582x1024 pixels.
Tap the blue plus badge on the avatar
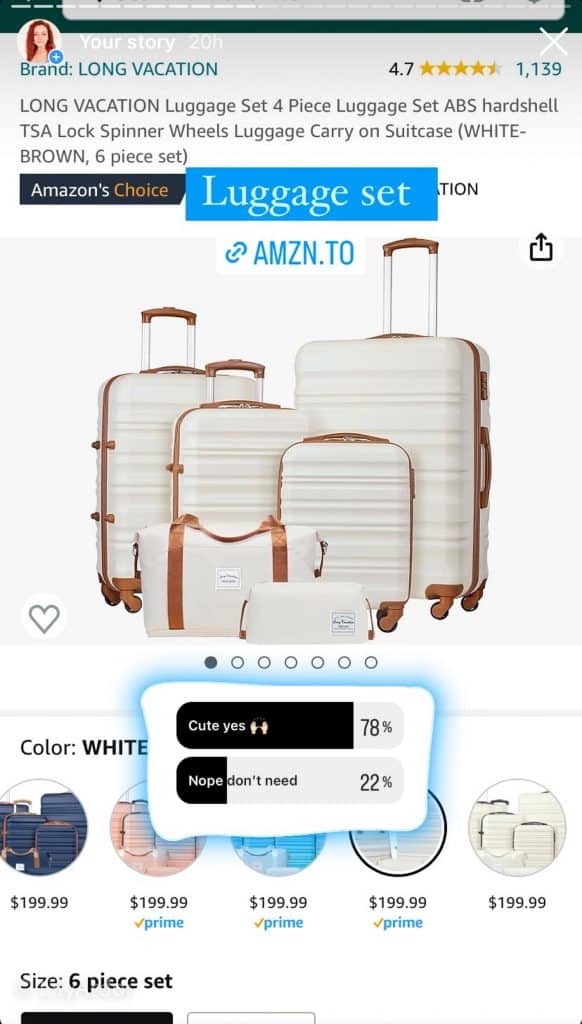click(x=56, y=57)
